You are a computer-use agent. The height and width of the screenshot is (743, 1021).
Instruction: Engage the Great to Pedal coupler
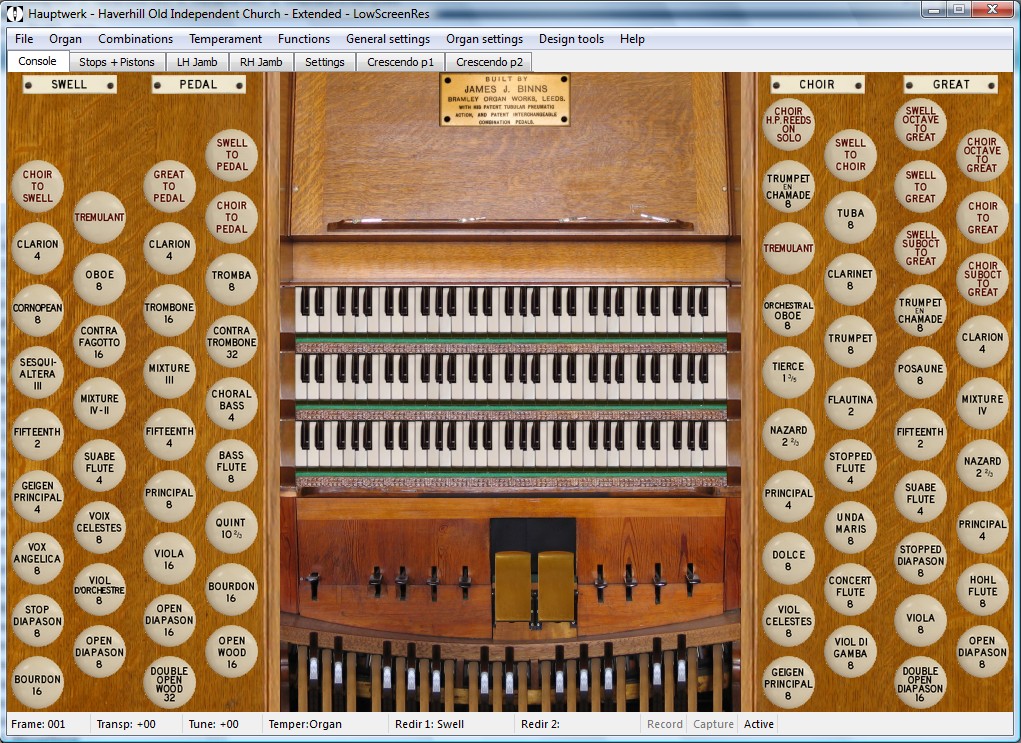point(169,186)
